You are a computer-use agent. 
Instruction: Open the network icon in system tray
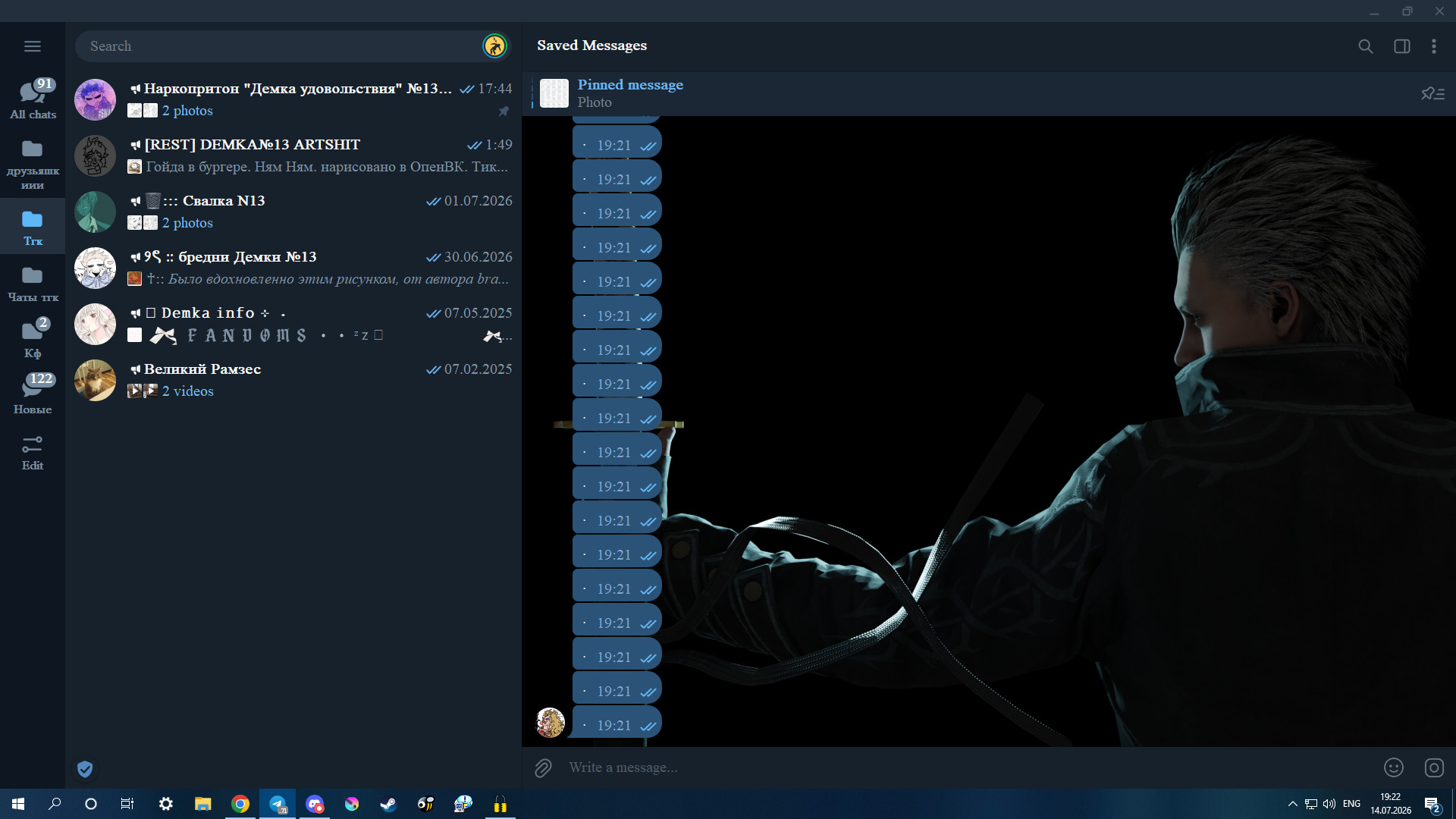pos(1310,804)
